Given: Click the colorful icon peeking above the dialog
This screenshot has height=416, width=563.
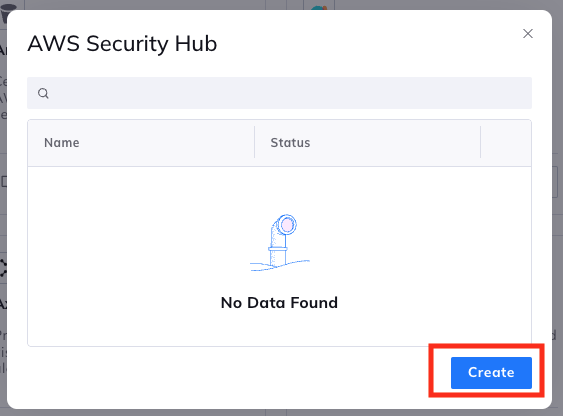Looking at the screenshot, I should (319, 8).
